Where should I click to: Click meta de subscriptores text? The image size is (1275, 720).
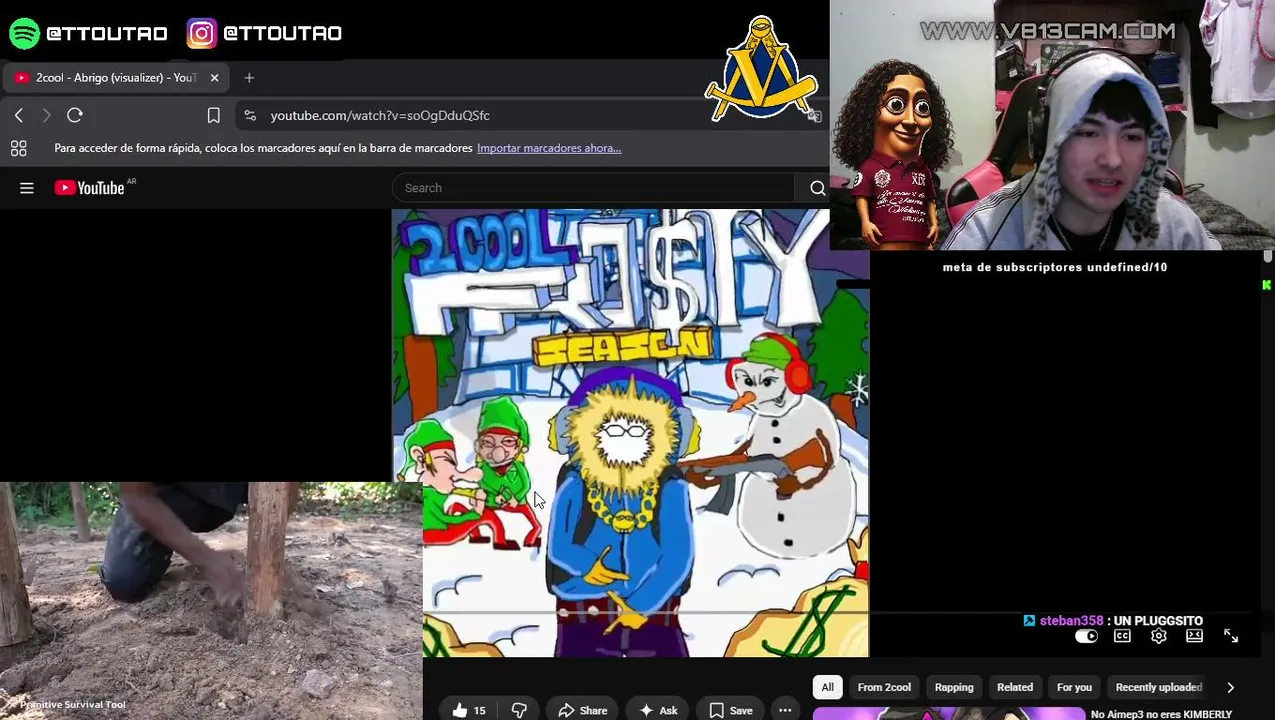click(x=1054, y=267)
